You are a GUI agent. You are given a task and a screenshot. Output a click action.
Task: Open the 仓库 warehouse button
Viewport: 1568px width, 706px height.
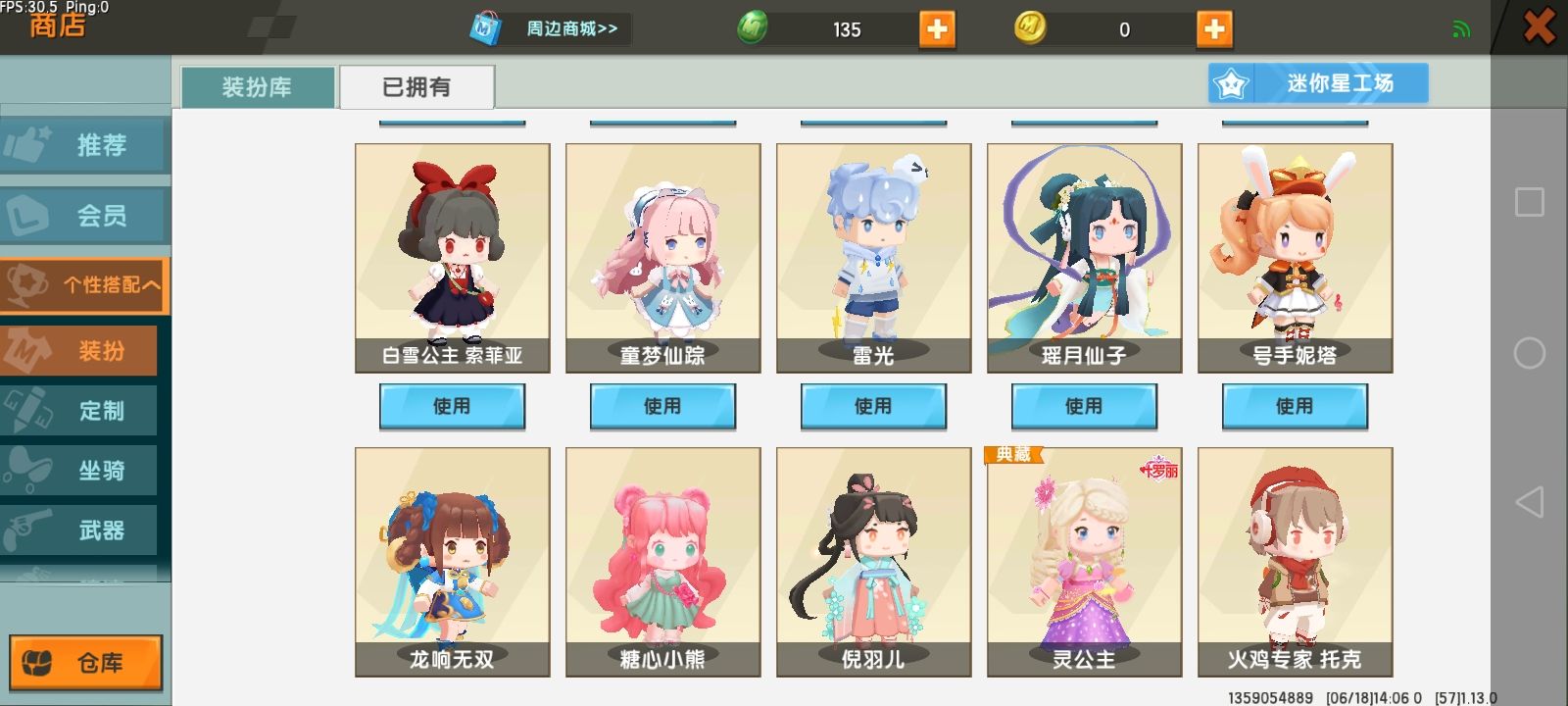click(86, 663)
